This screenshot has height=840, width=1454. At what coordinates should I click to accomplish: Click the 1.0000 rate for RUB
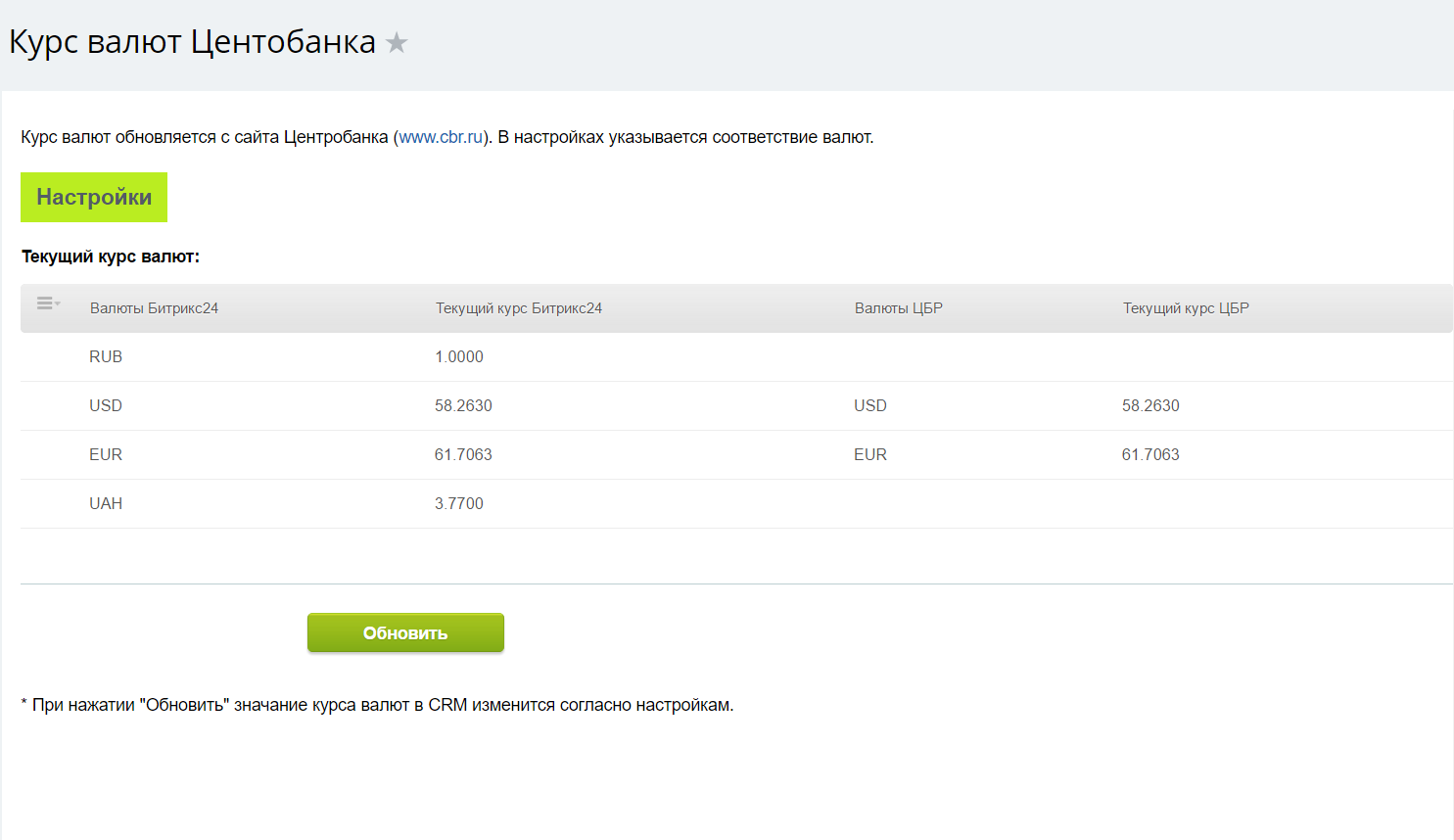point(459,357)
